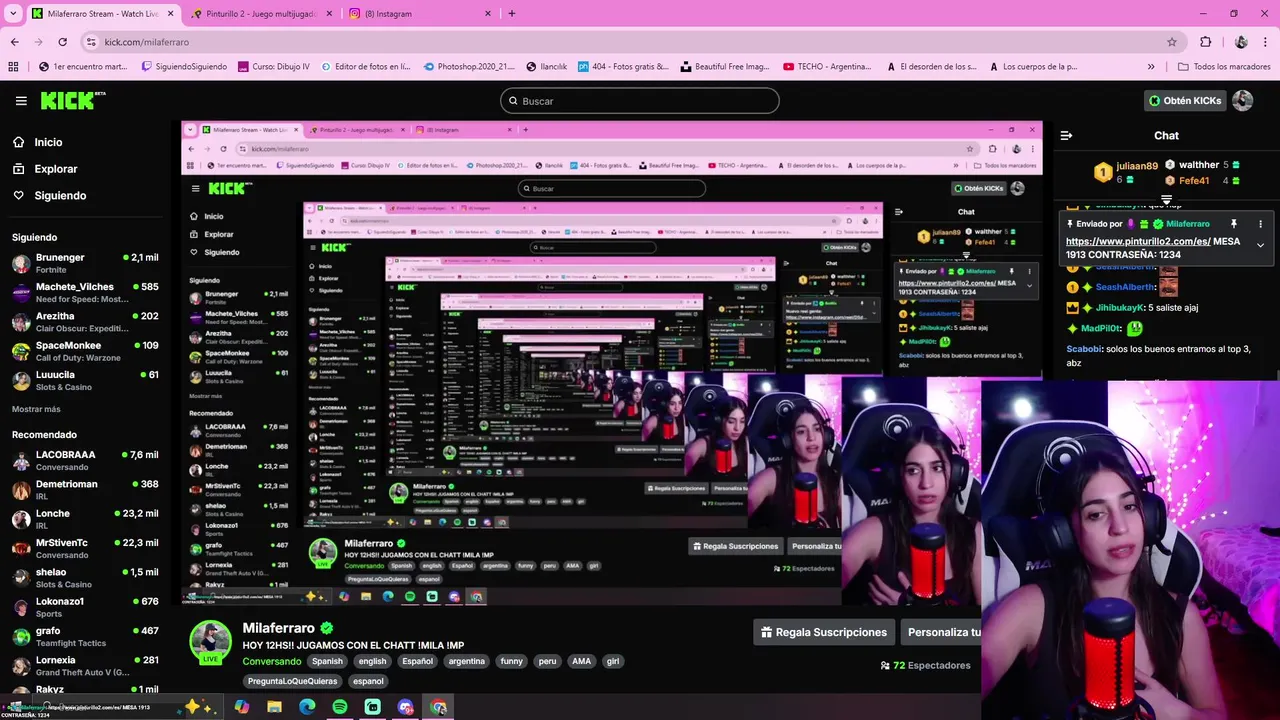Open the Beautiful Free Images bookmark
Viewport: 1280px width, 720px height.
(x=725, y=67)
